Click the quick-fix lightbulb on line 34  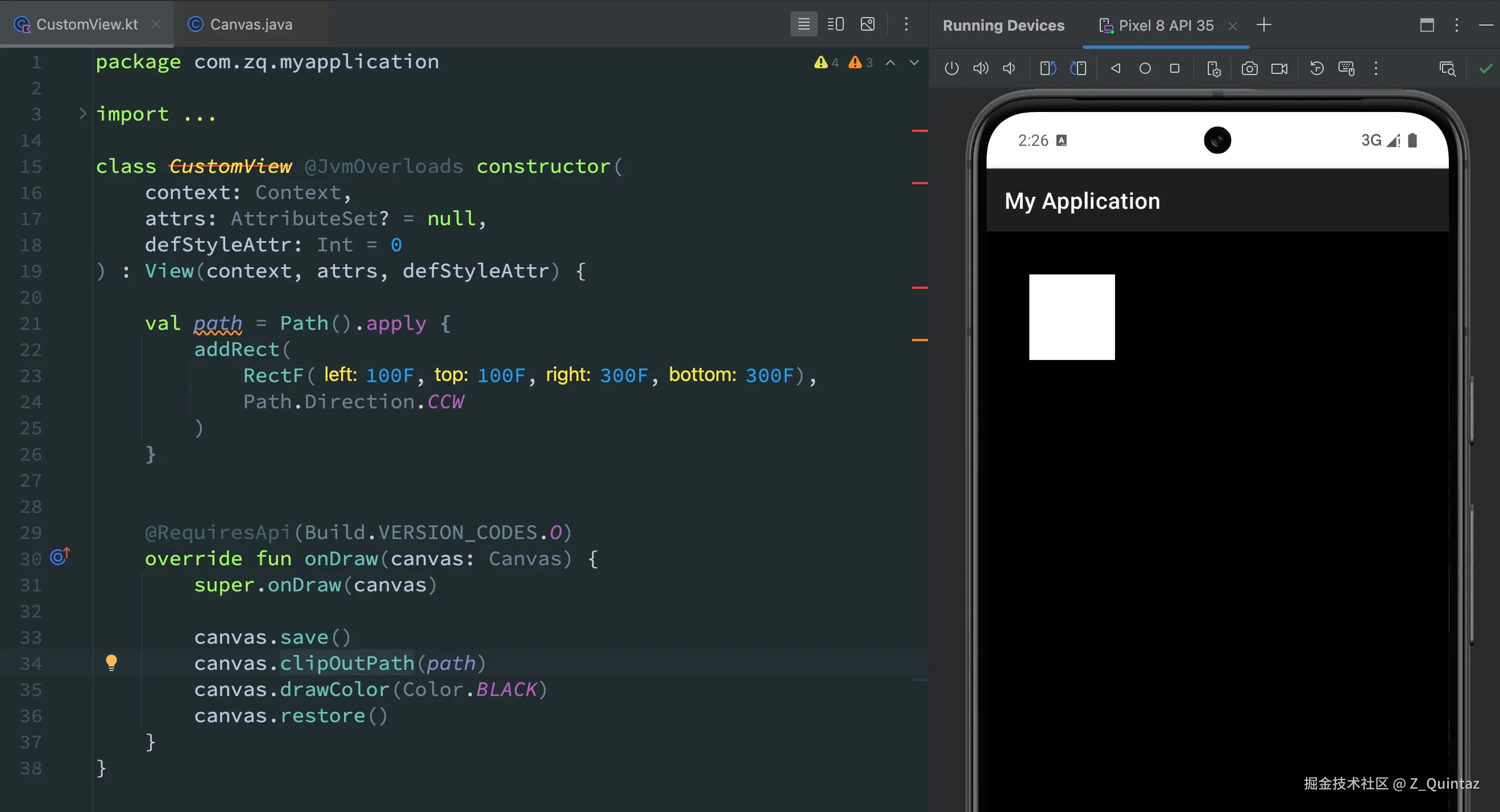click(x=111, y=662)
